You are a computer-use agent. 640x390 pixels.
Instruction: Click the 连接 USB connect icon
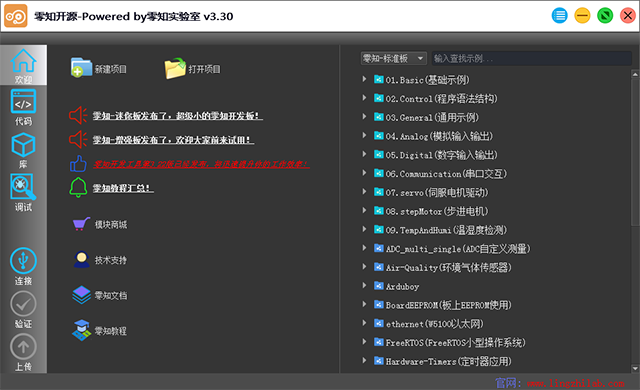click(x=23, y=261)
